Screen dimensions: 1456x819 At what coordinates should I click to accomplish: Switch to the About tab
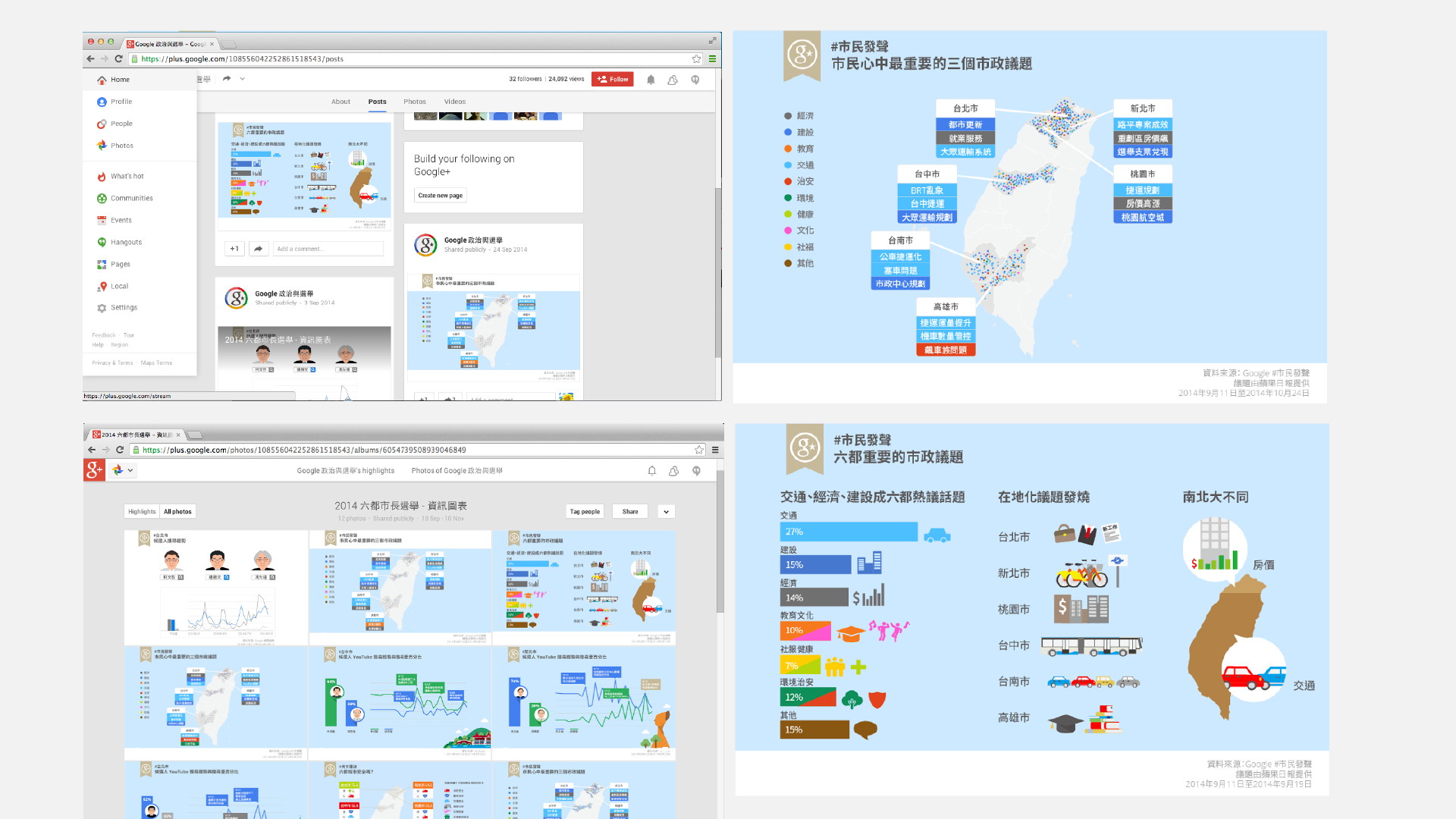(x=340, y=102)
